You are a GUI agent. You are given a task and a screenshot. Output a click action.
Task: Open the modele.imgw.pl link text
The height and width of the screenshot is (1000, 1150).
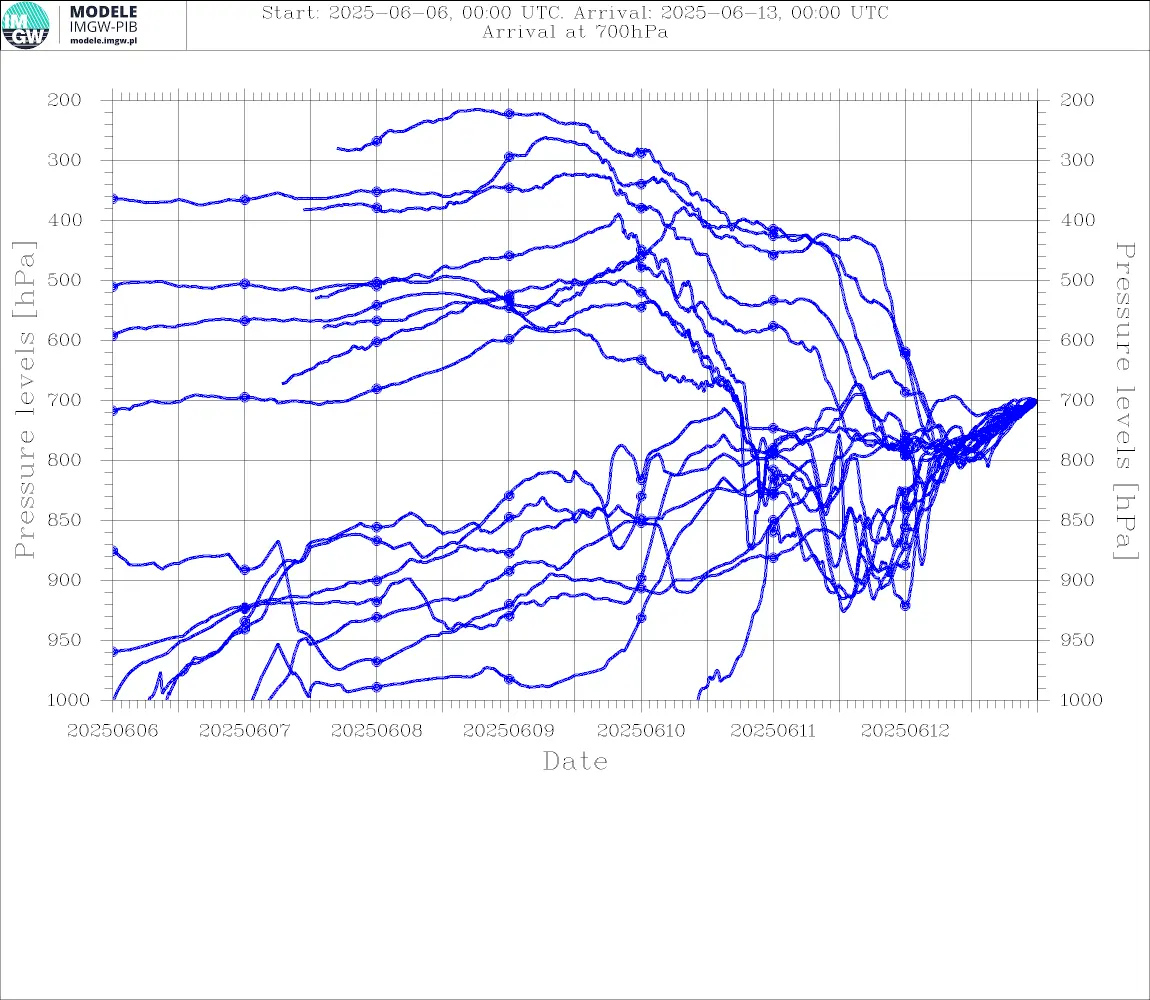pyautogui.click(x=103, y=41)
